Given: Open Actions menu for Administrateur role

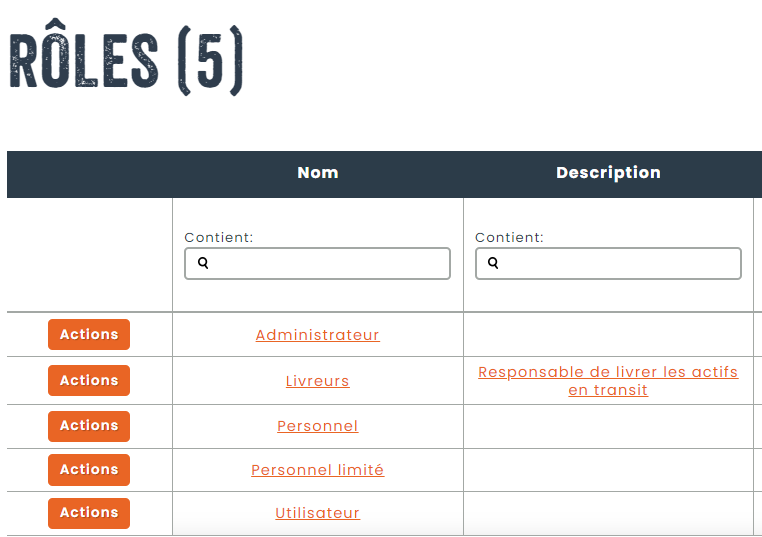Looking at the screenshot, I should (x=89, y=335).
